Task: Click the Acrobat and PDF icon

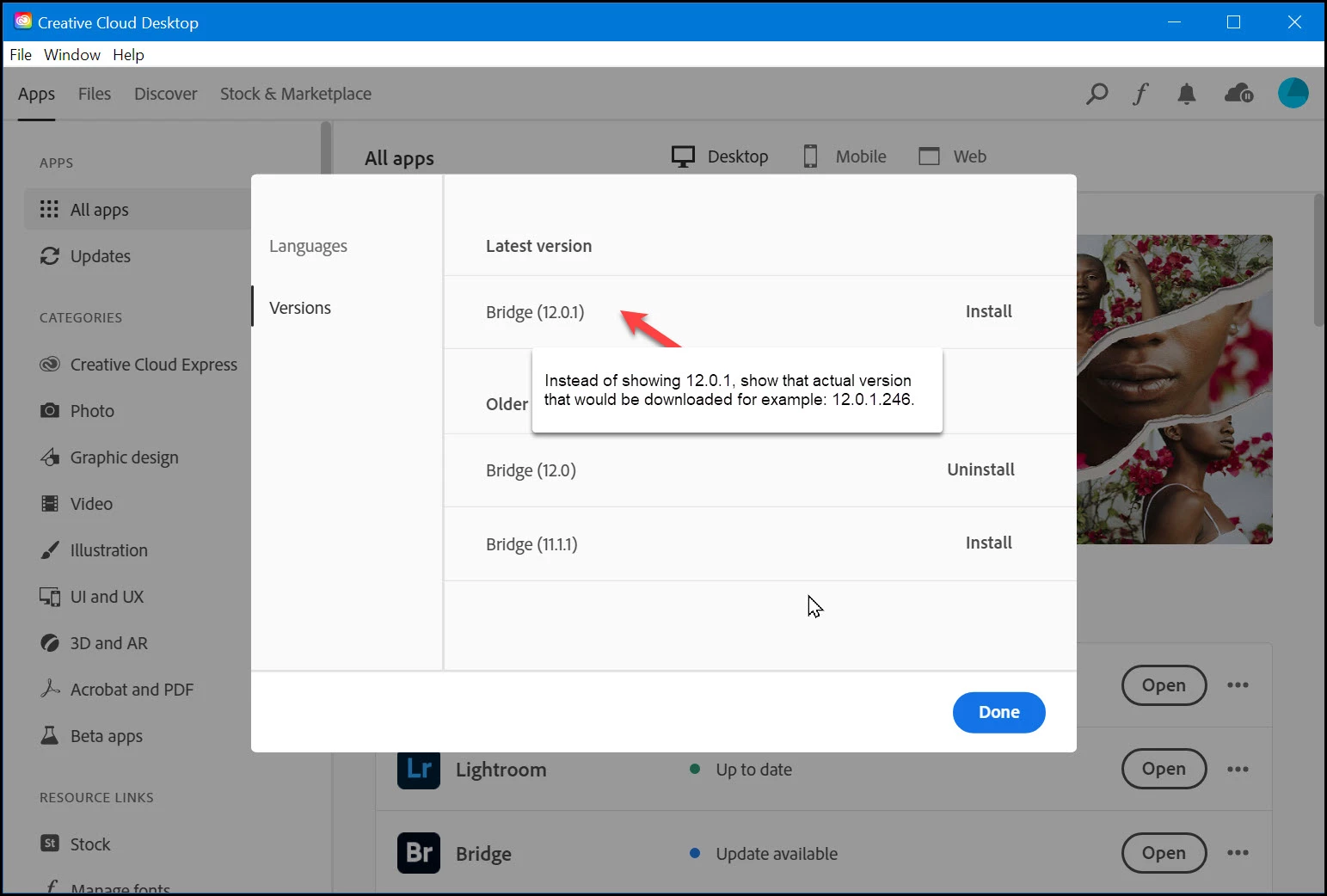Action: (x=50, y=689)
